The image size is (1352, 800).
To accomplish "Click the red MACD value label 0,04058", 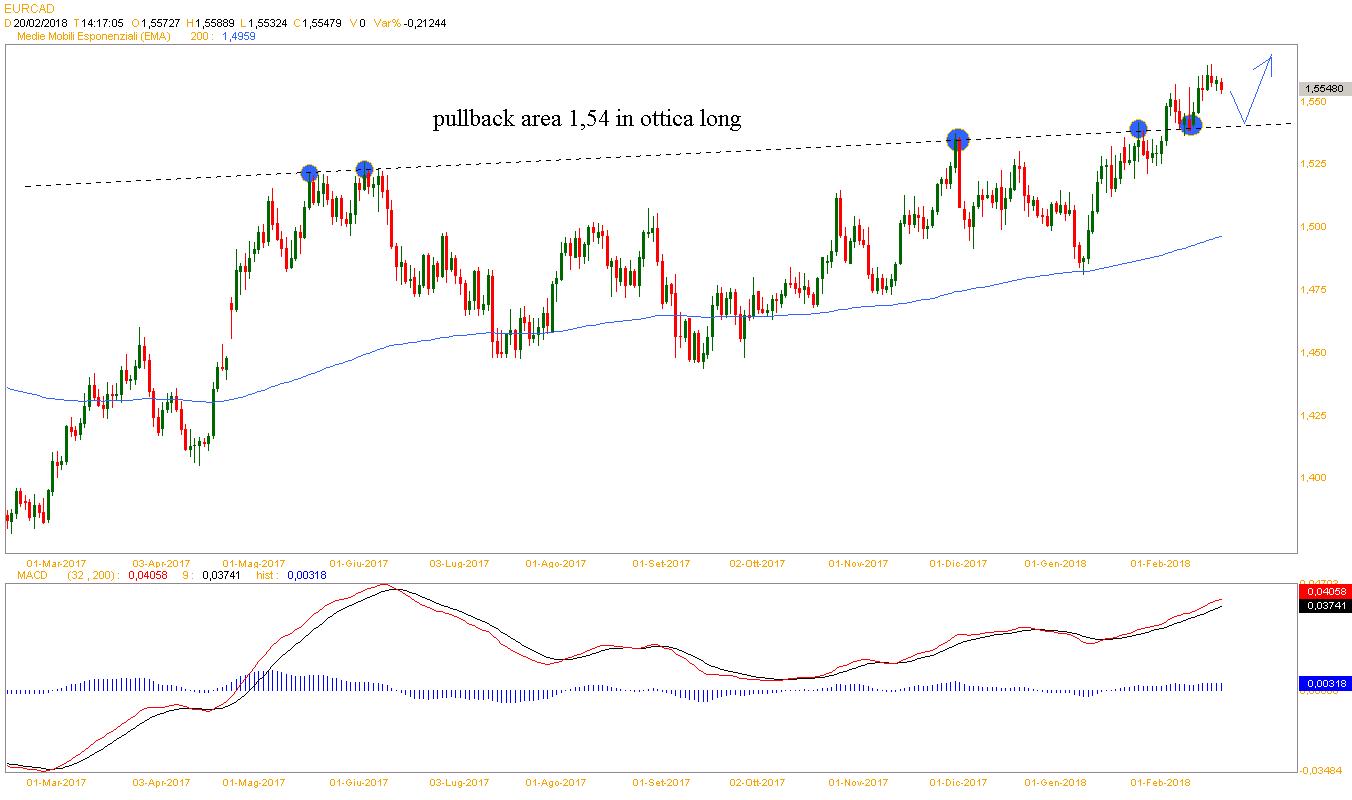I will (x=1324, y=593).
